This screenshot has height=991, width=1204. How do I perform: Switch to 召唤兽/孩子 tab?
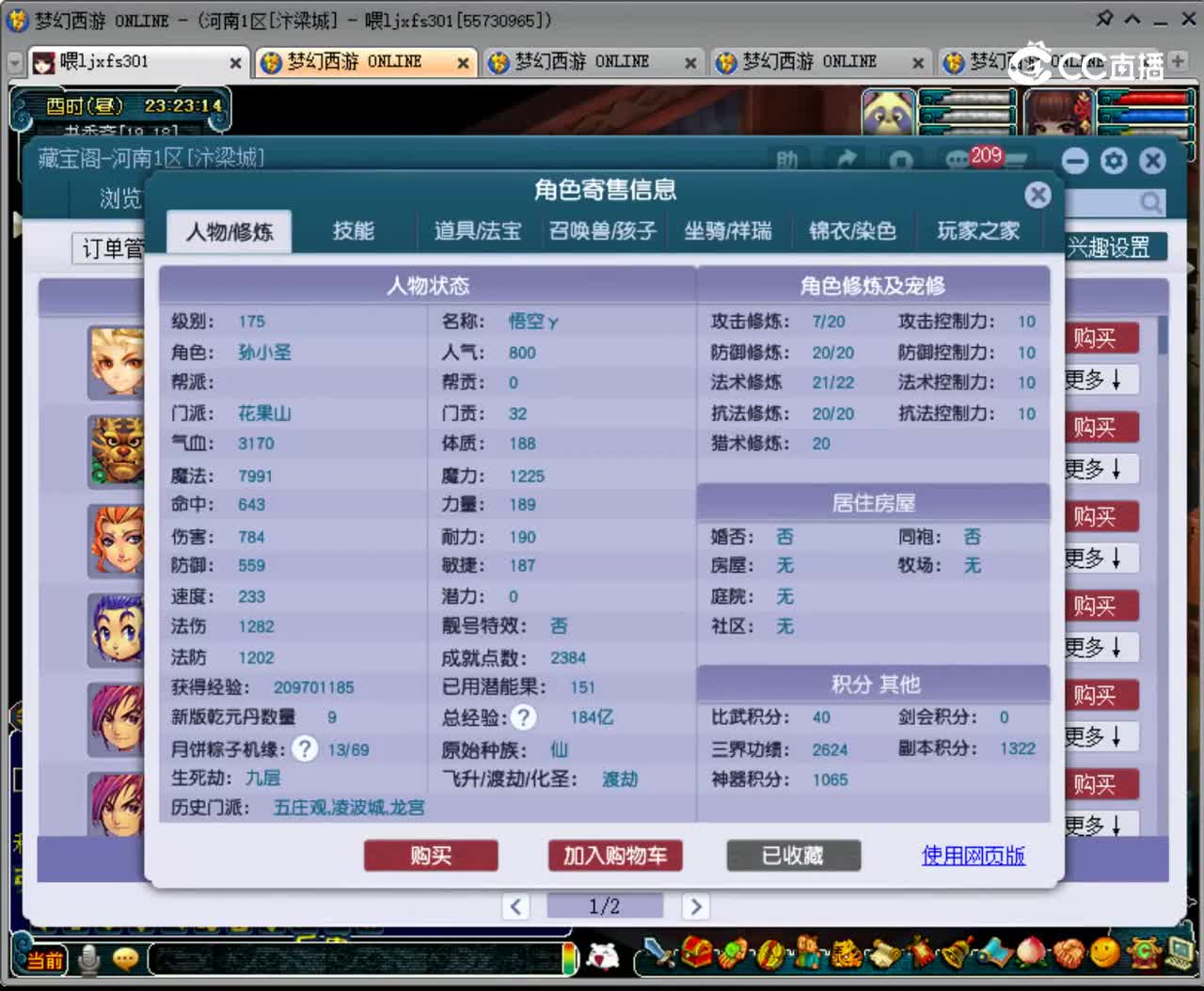coord(603,231)
